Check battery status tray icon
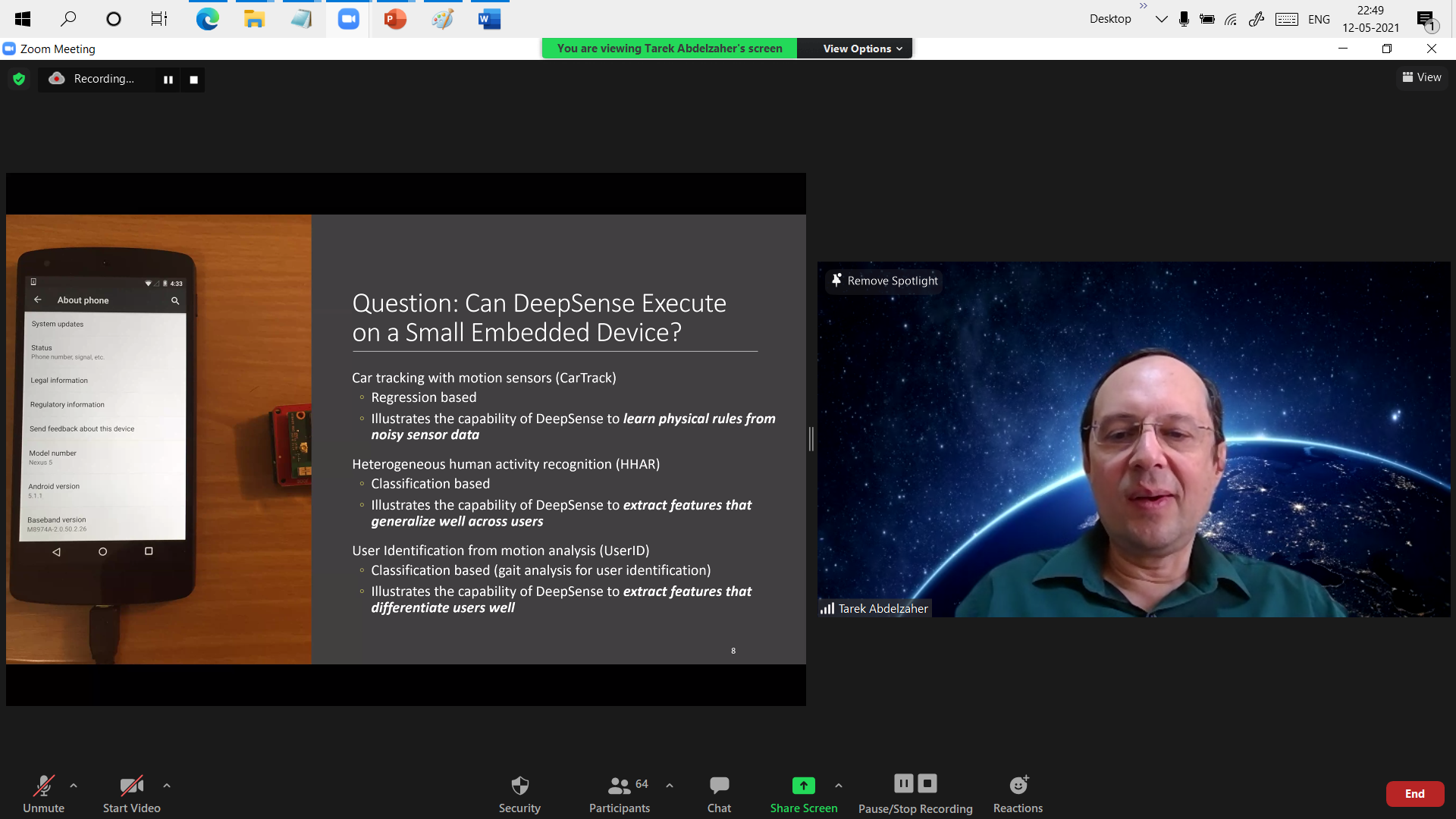The image size is (1456, 819). point(1207,19)
